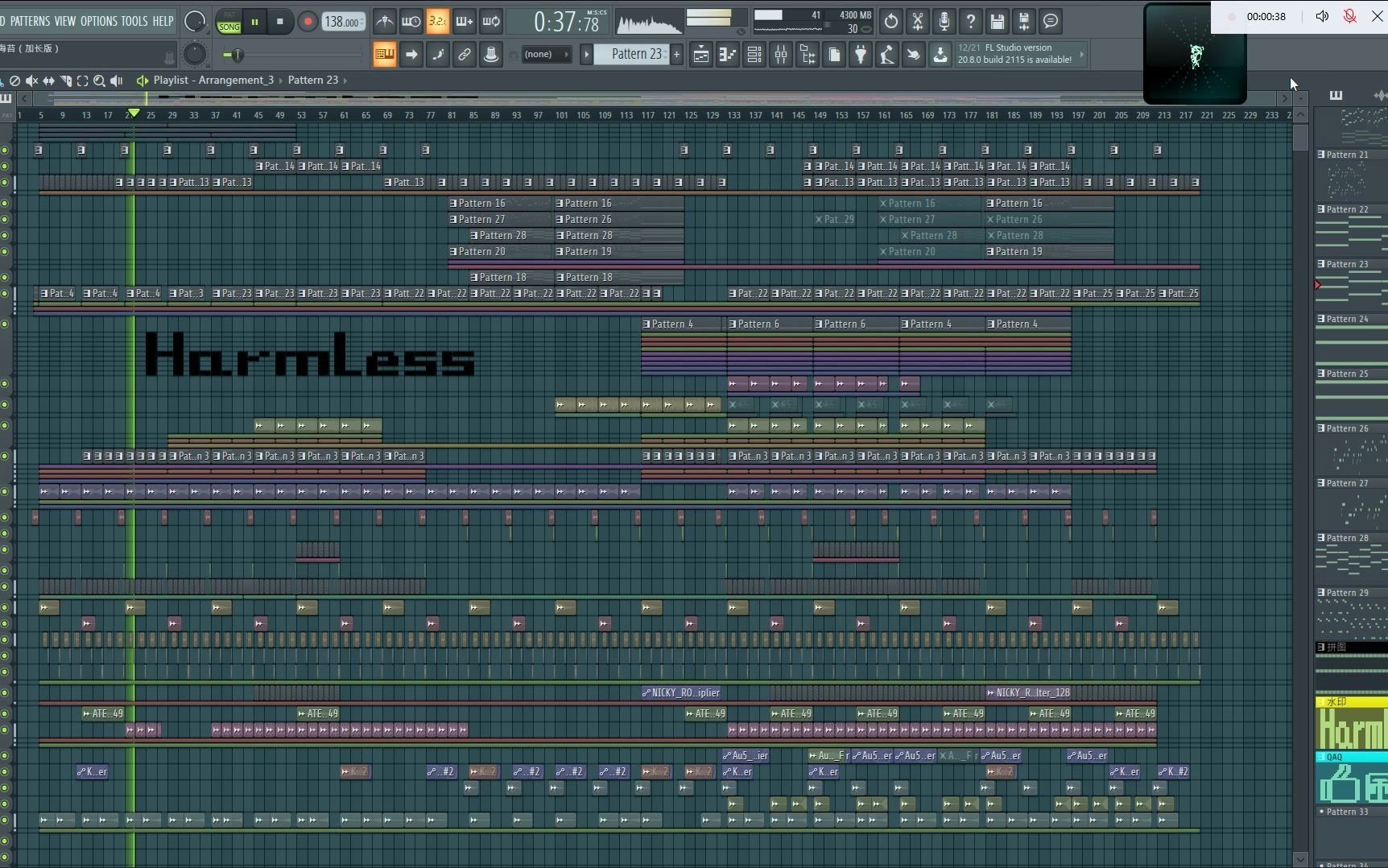The height and width of the screenshot is (868, 1388).
Task: Toggle overdub blend recording icon
Action: (x=465, y=22)
